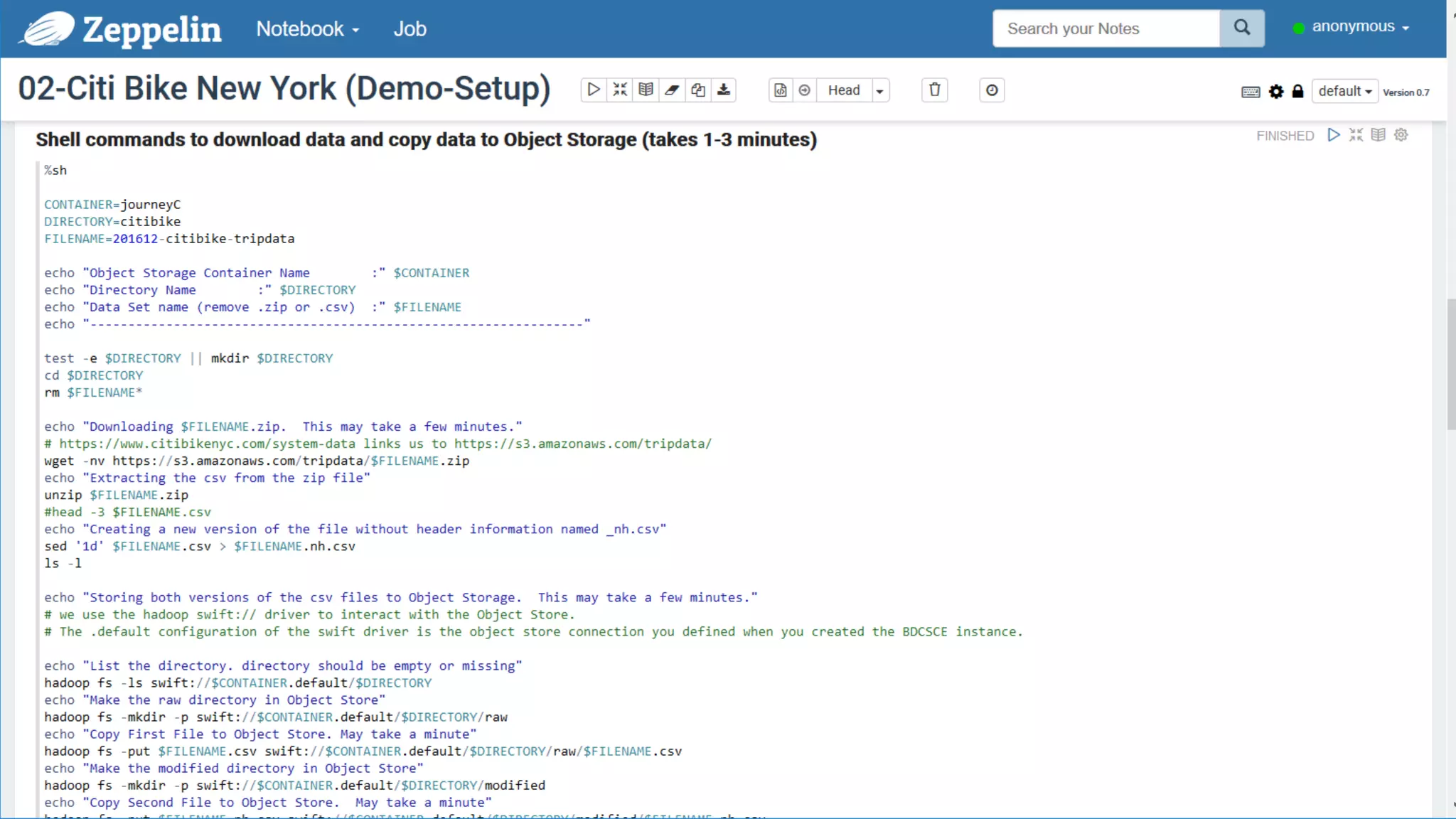Click the set revision icon

pyautogui.click(x=805, y=90)
